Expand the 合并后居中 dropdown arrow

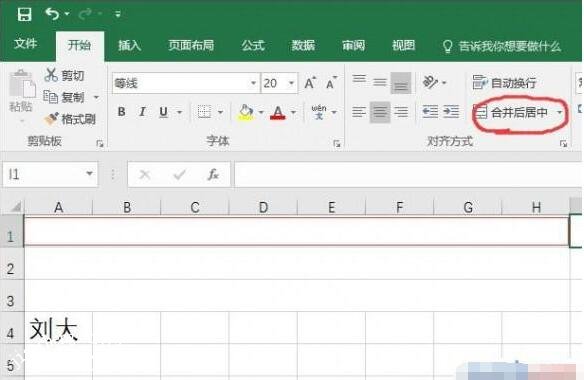[x=559, y=112]
